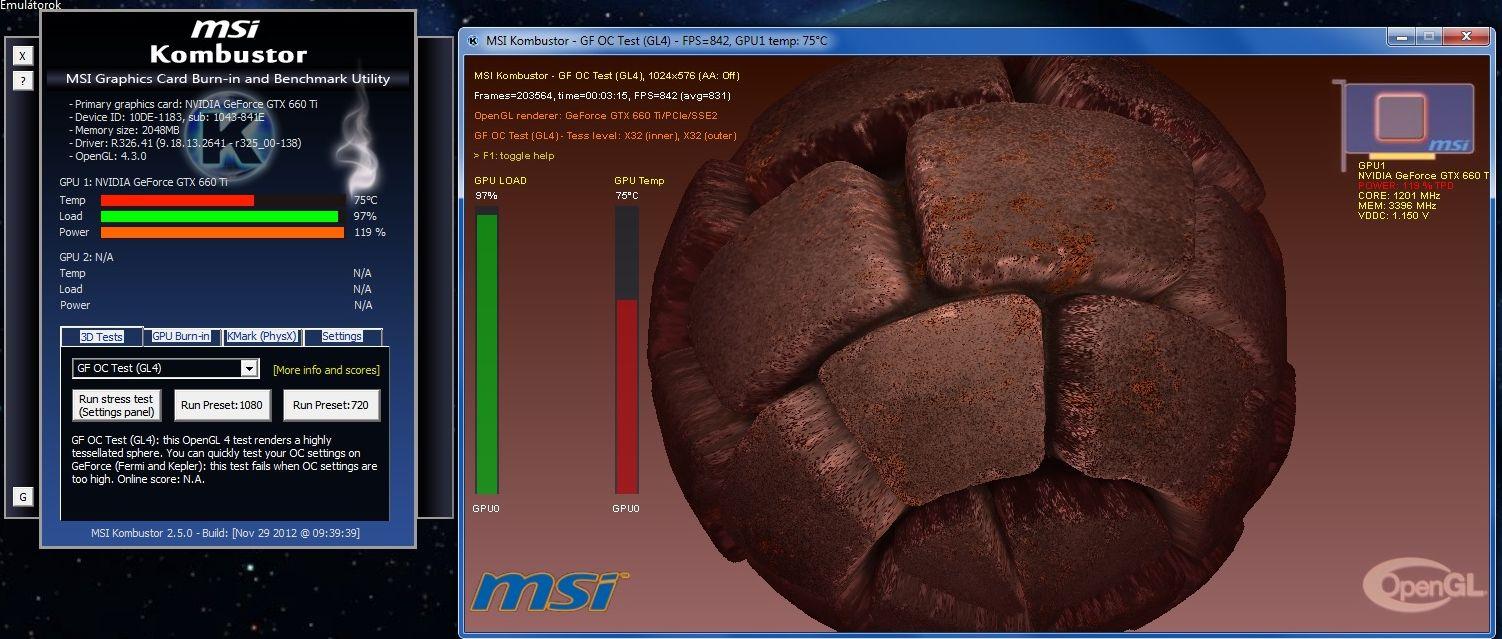
Task: Click the MSI Kombustor 2.5.0 build footer text
Action: pyautogui.click(x=225, y=533)
